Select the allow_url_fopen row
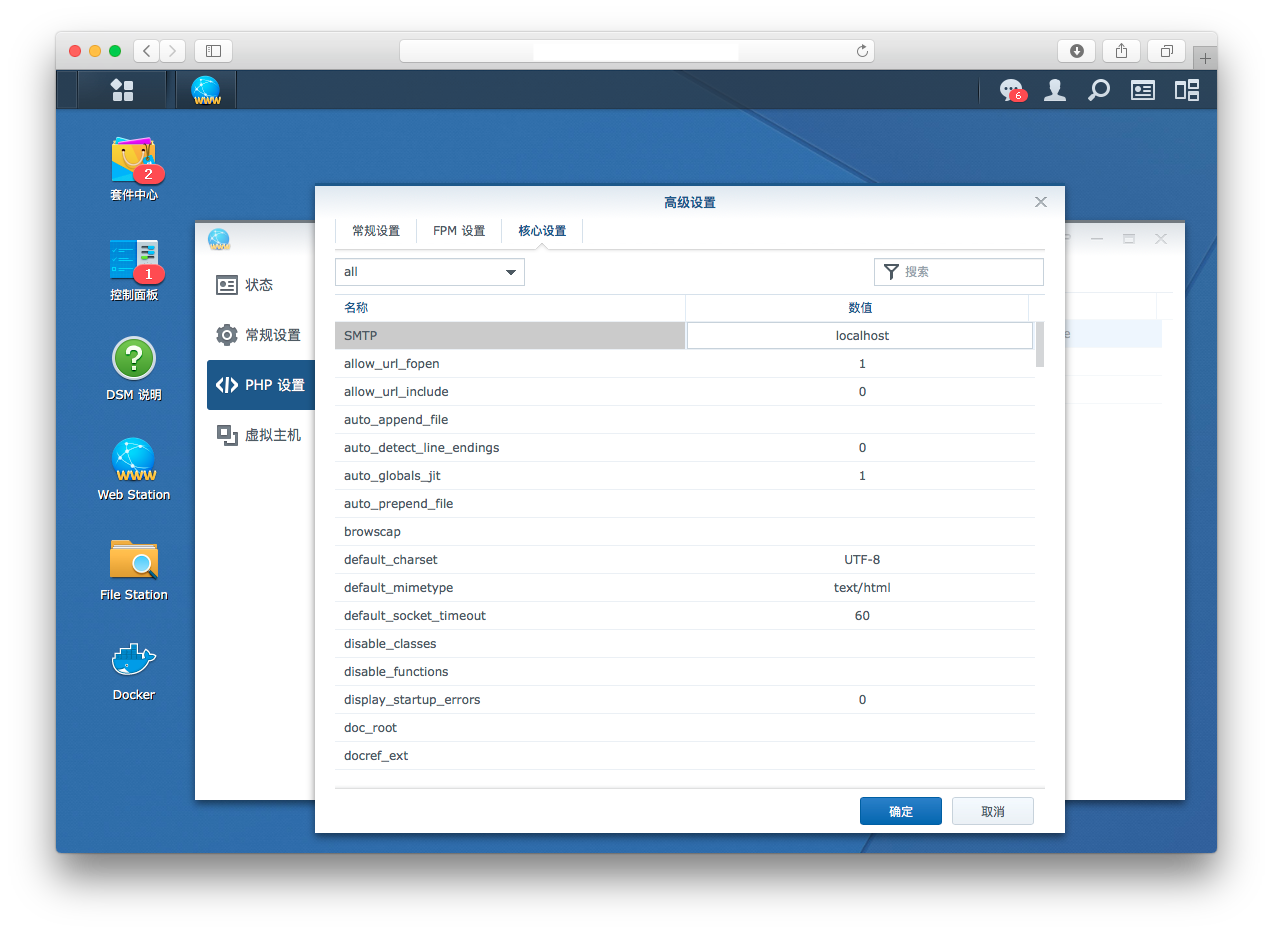Screen dimensions: 1273x933 point(684,364)
